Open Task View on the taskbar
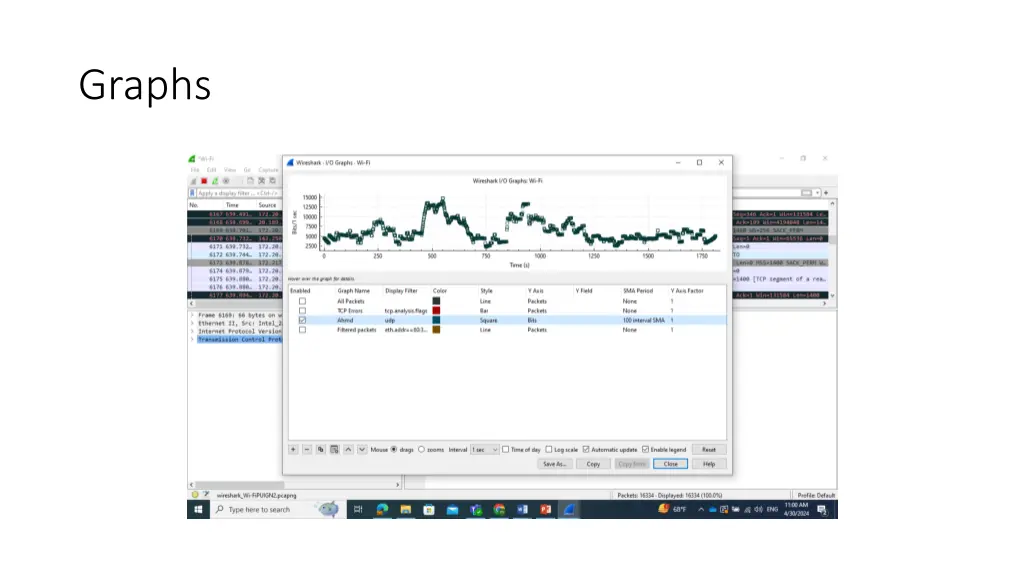 tap(358, 509)
